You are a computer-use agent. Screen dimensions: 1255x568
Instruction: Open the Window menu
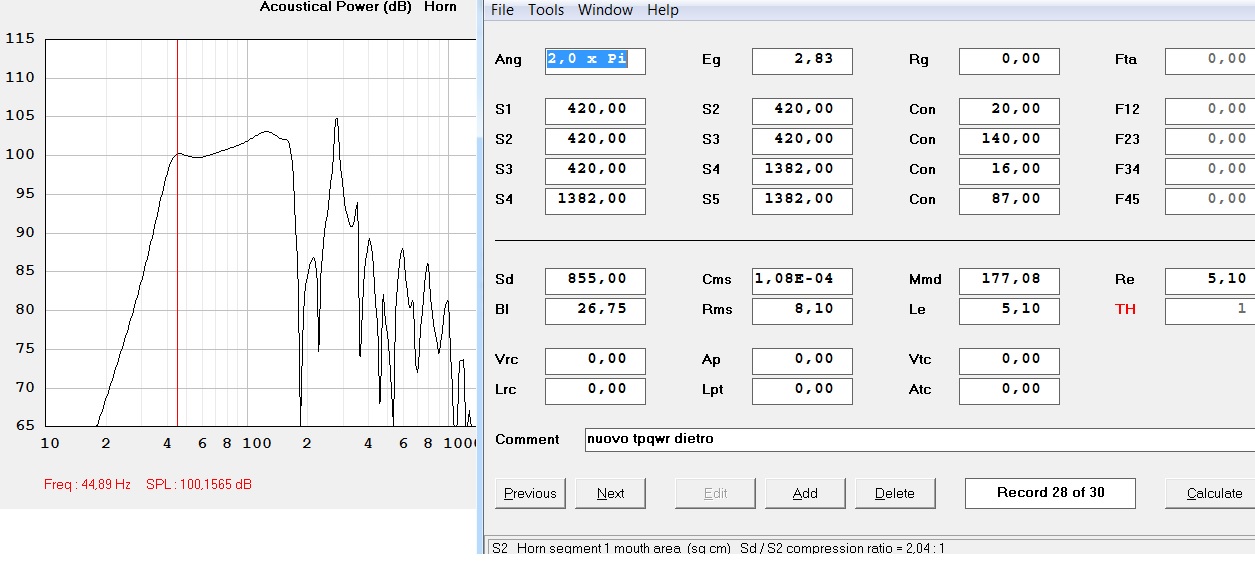[605, 10]
